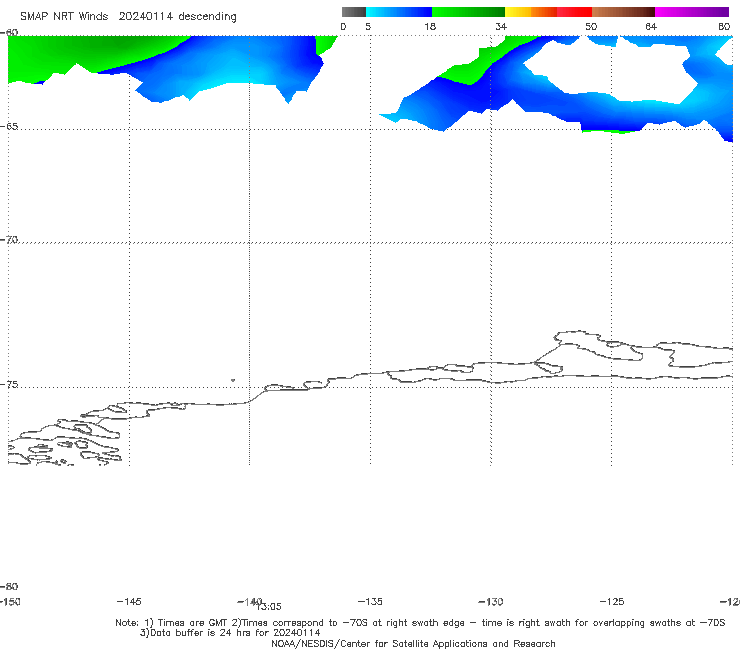This screenshot has height=650, width=740.
Task: Click the '-80' latitude label
Action: click(9, 586)
